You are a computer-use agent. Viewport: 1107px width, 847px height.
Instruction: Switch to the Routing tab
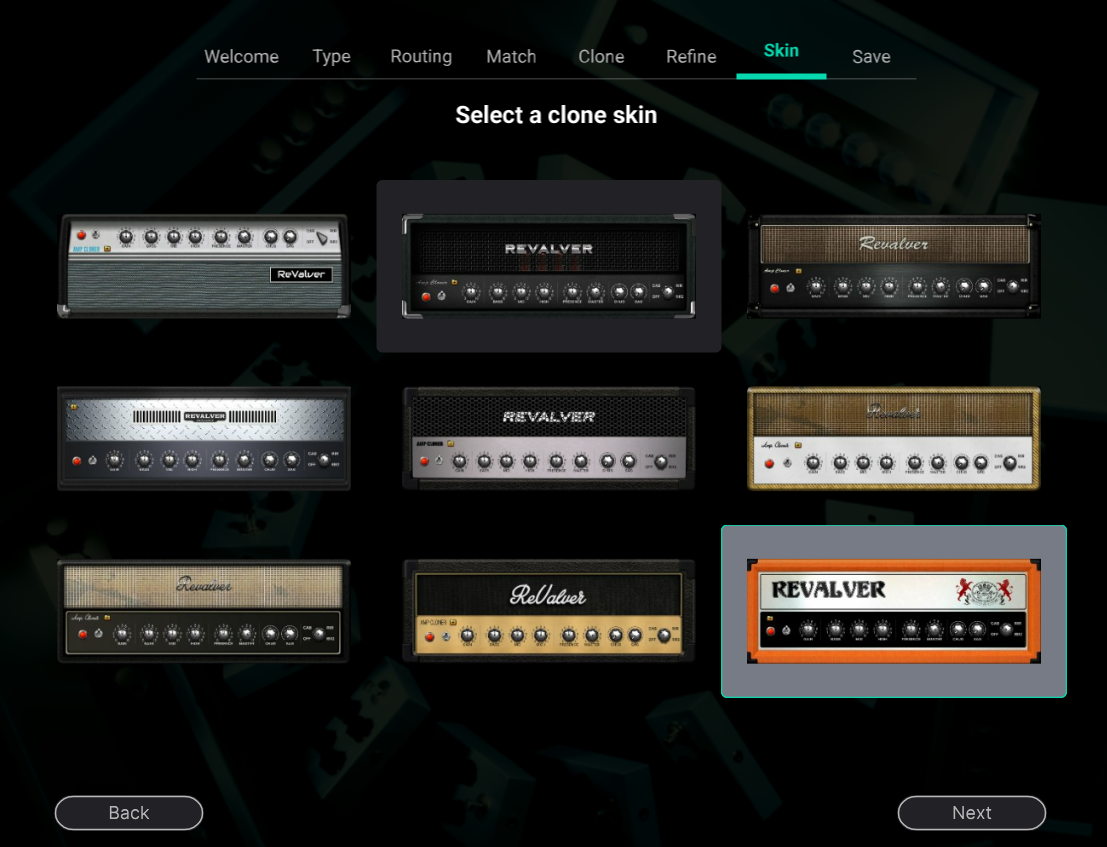pyautogui.click(x=421, y=56)
